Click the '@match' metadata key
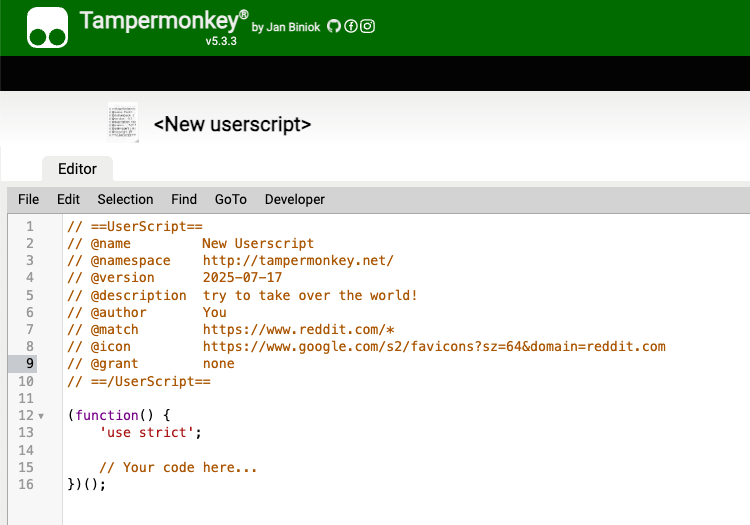 click(x=114, y=330)
